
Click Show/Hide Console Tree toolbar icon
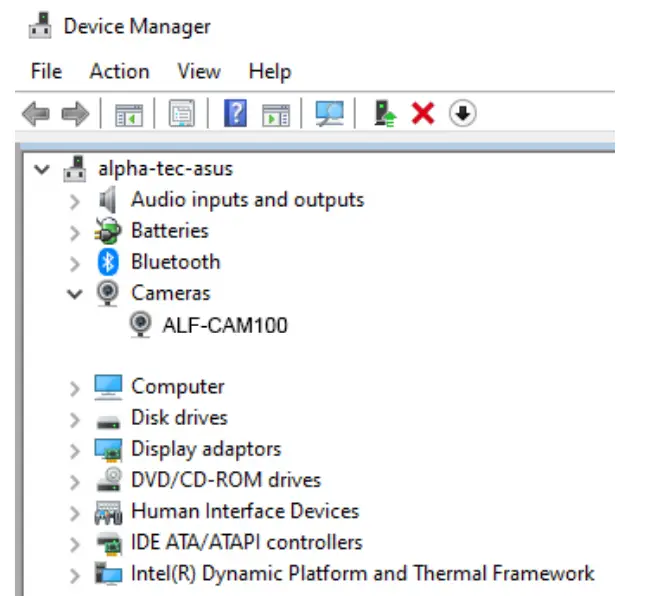tap(129, 115)
